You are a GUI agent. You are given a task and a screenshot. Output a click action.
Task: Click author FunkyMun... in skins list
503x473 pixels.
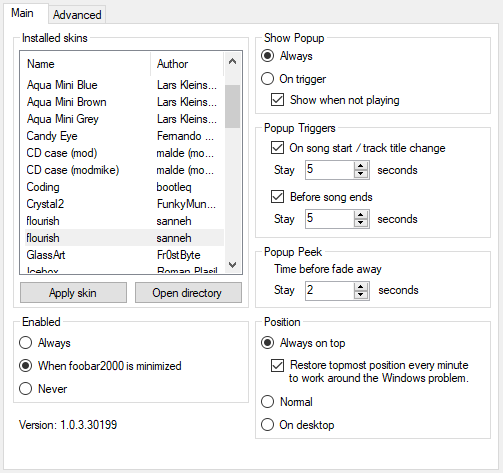pyautogui.click(x=186, y=204)
